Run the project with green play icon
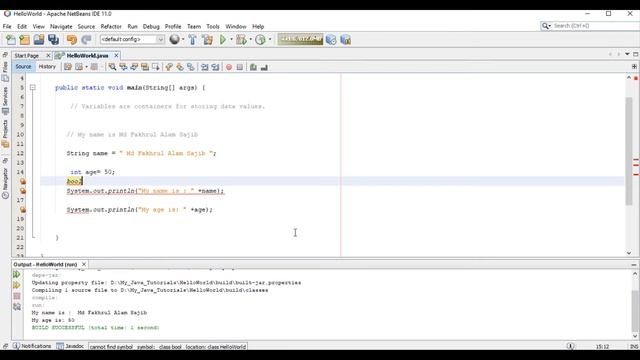Screen dimensions: 640x360 (x=223, y=40)
